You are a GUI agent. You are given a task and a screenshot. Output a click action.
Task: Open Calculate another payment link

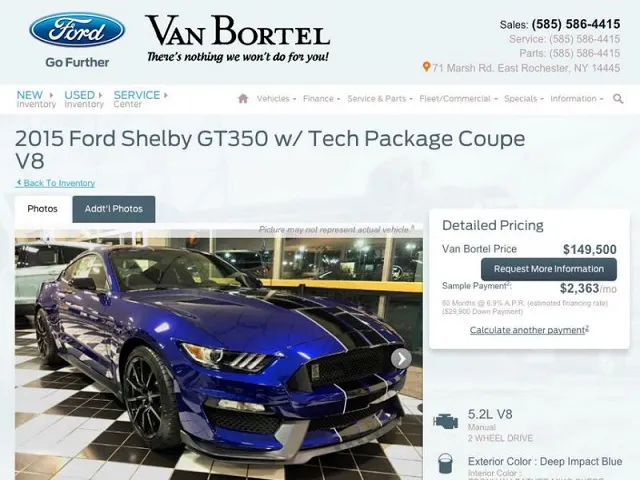529,330
